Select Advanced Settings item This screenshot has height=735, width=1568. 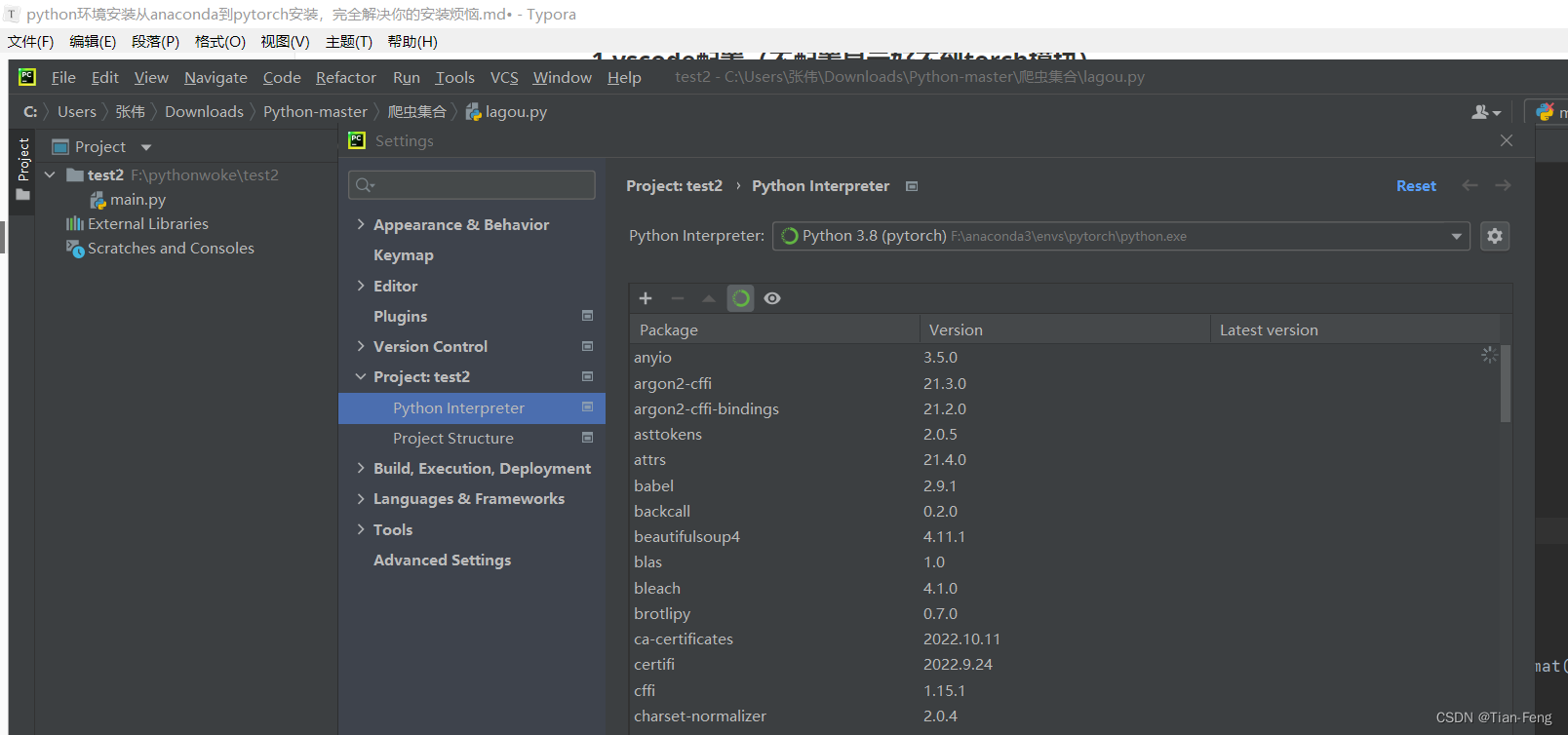(442, 560)
